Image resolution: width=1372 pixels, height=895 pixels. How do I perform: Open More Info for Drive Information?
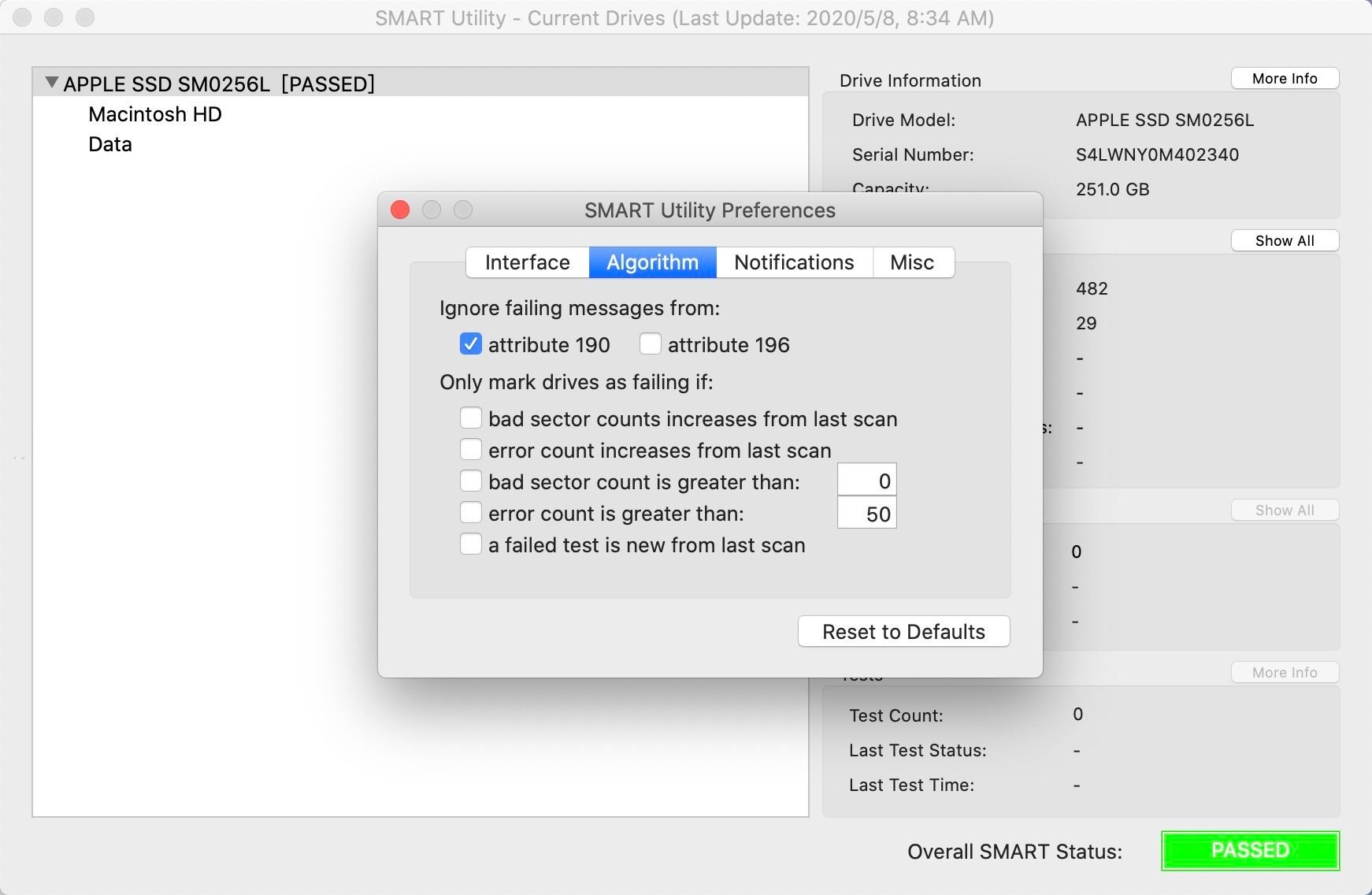click(x=1284, y=78)
